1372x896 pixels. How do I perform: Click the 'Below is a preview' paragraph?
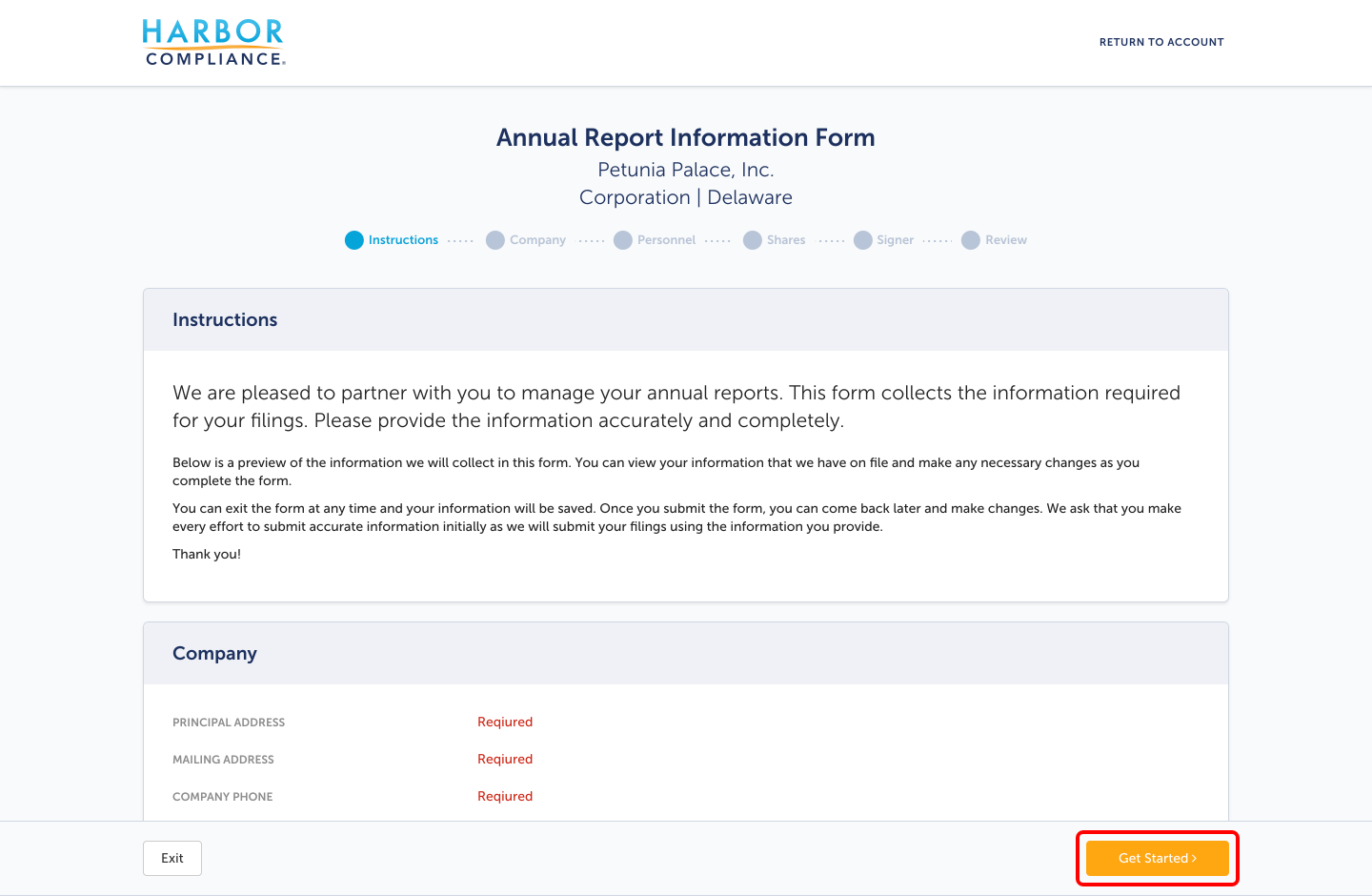tap(656, 472)
